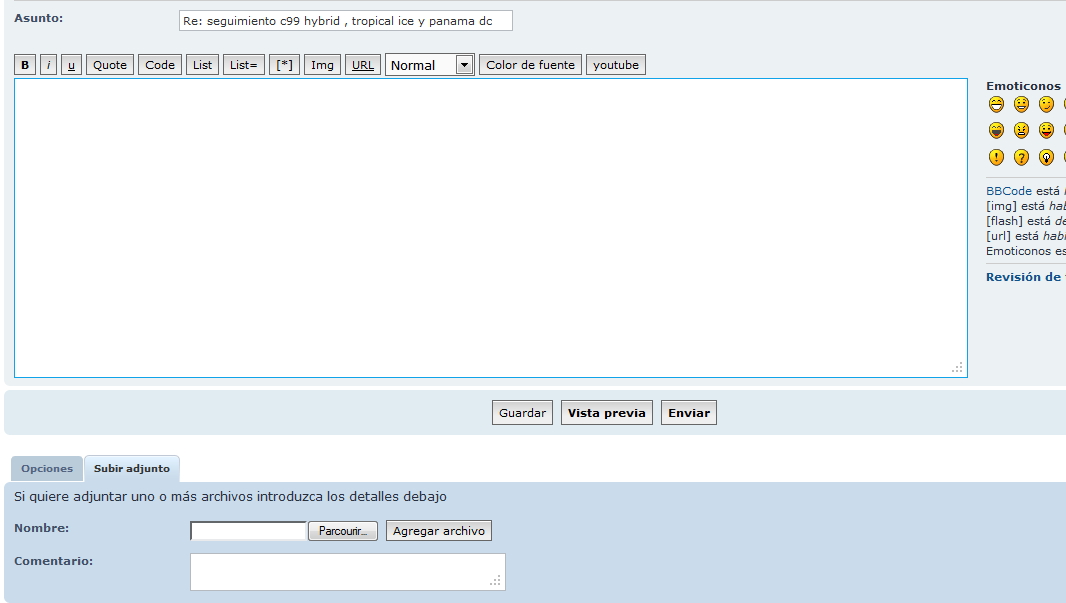Insert the laughing open-mouth emoticon
This screenshot has height=603, width=1066.
tap(996, 130)
